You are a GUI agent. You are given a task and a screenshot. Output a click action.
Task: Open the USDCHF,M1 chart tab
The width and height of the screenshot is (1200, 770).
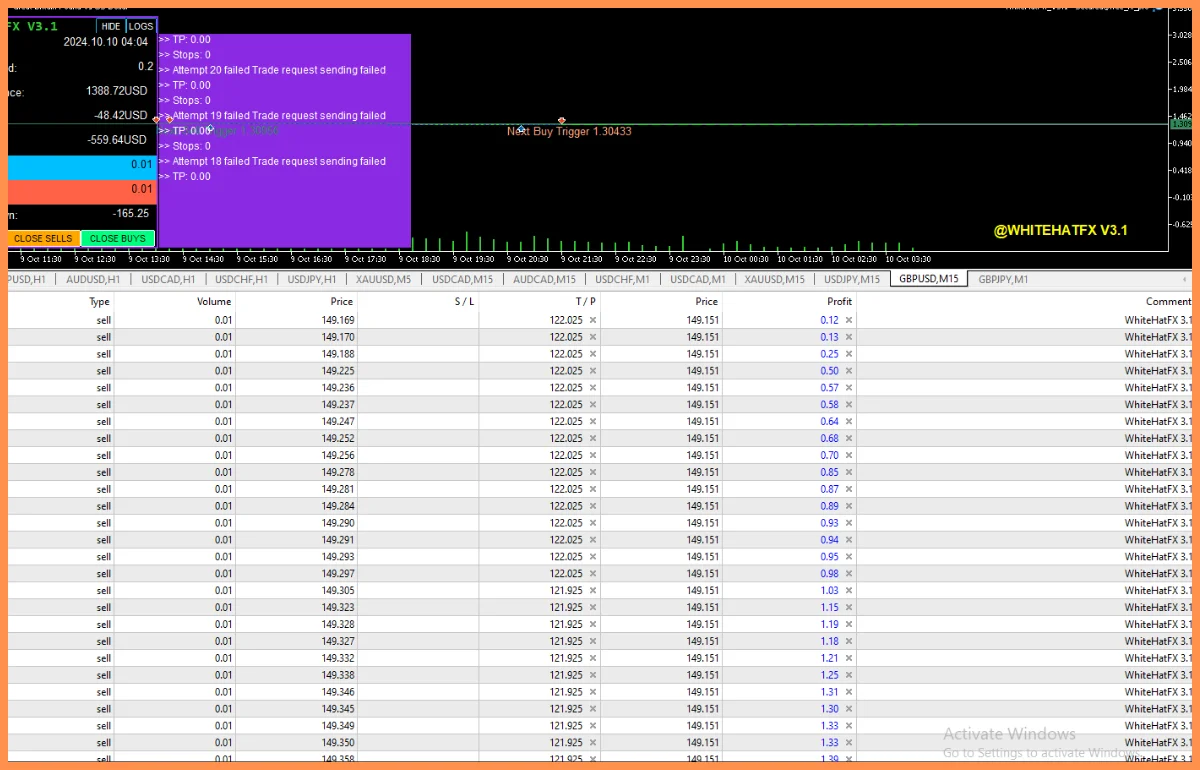click(622, 279)
